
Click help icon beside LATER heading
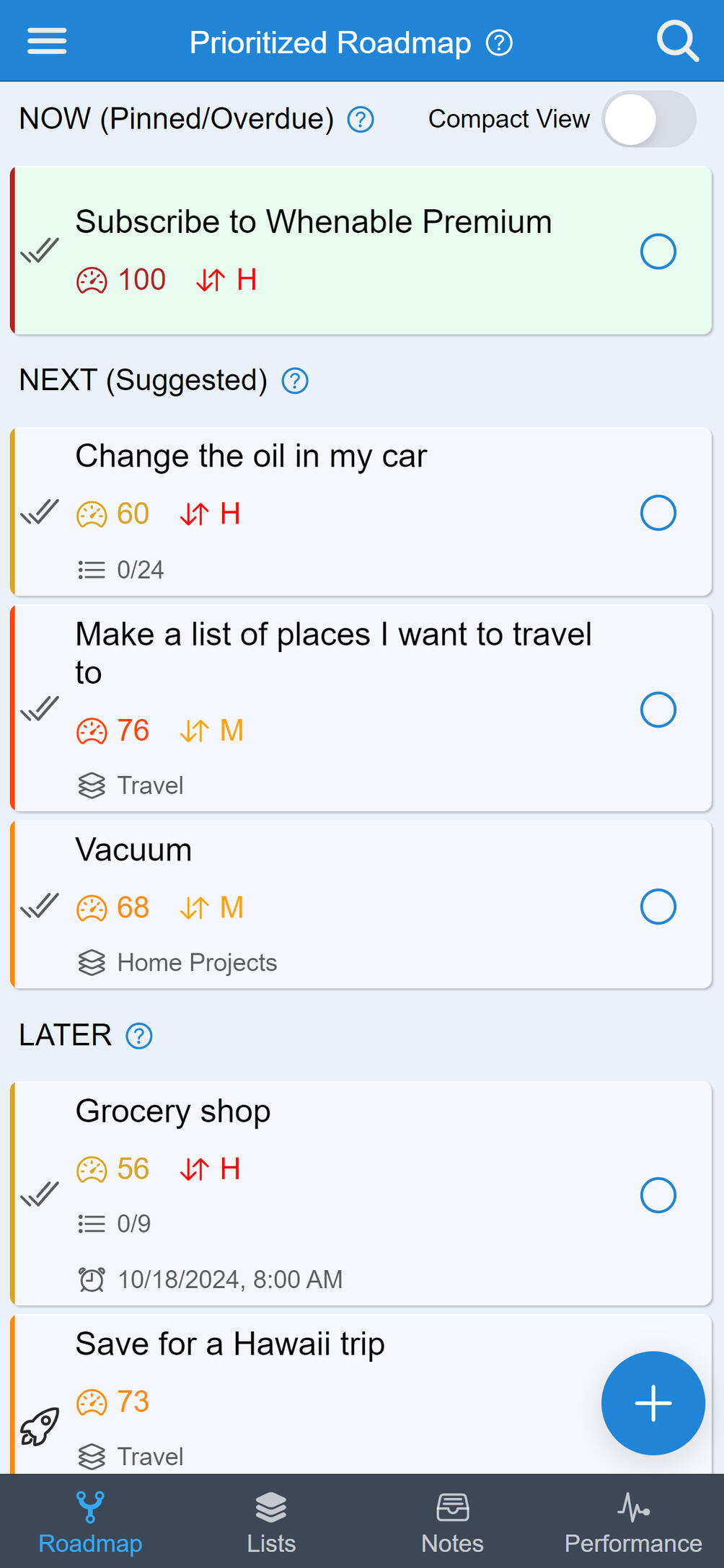pyautogui.click(x=139, y=1036)
